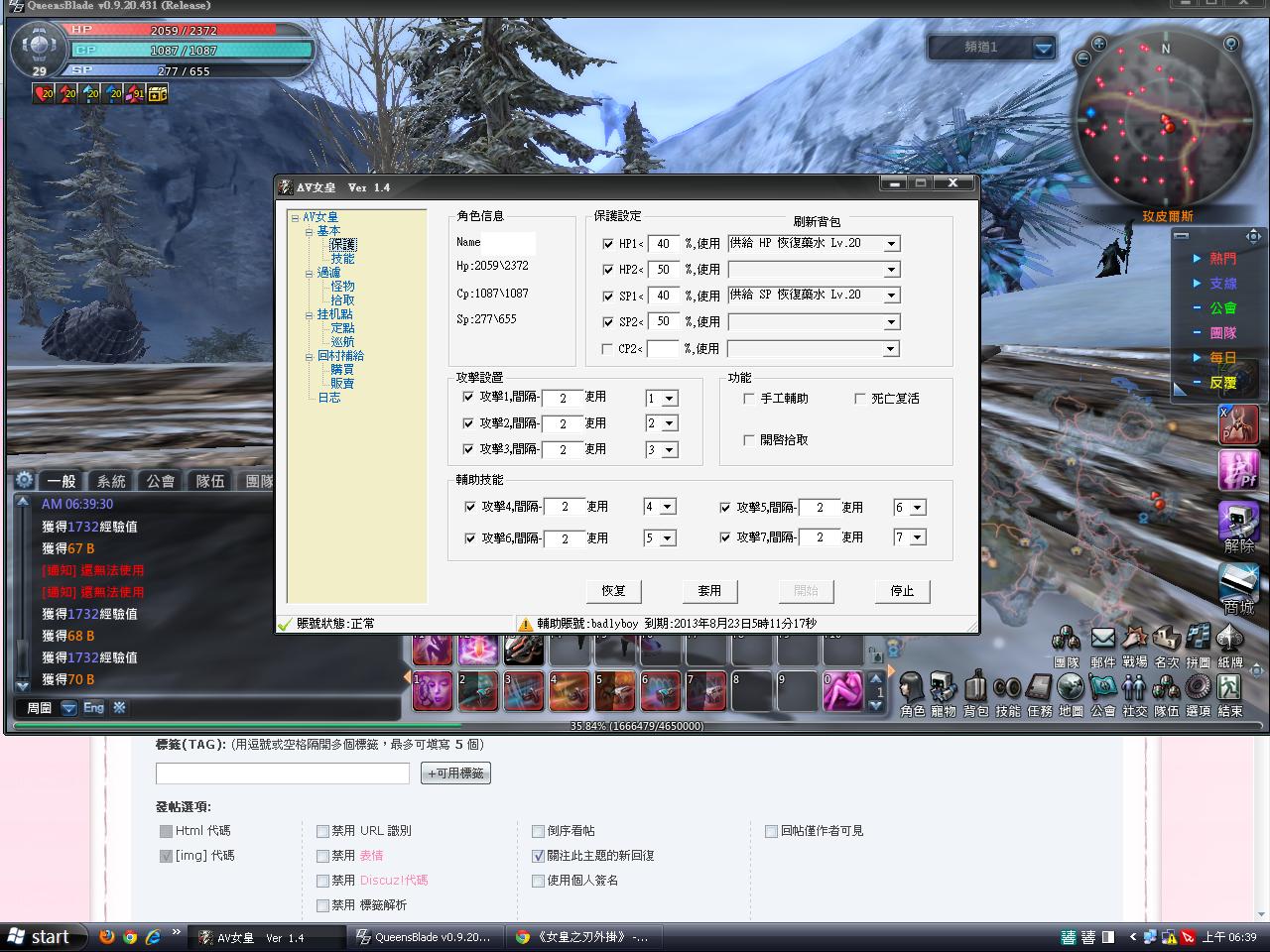The height and width of the screenshot is (952, 1270).
Task: Open the 社交 social icon
Action: tap(1134, 687)
